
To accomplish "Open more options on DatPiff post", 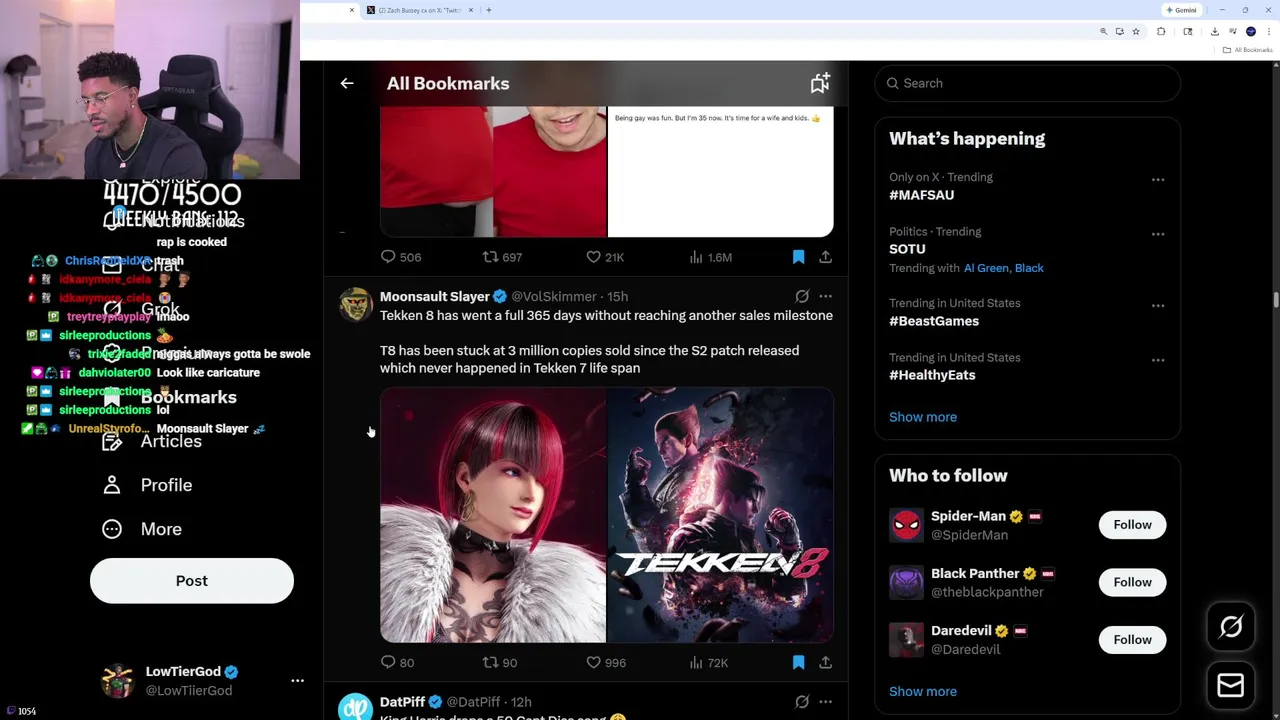I will coord(825,702).
